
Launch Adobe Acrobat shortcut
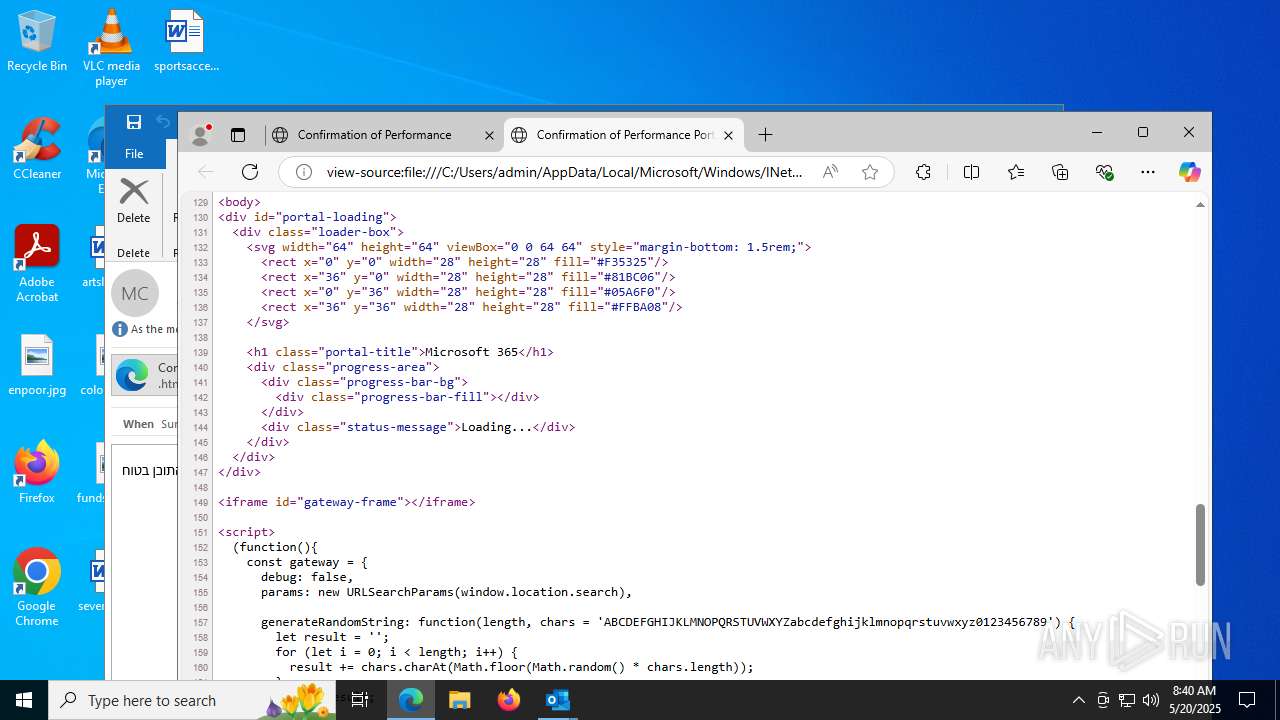point(37,264)
